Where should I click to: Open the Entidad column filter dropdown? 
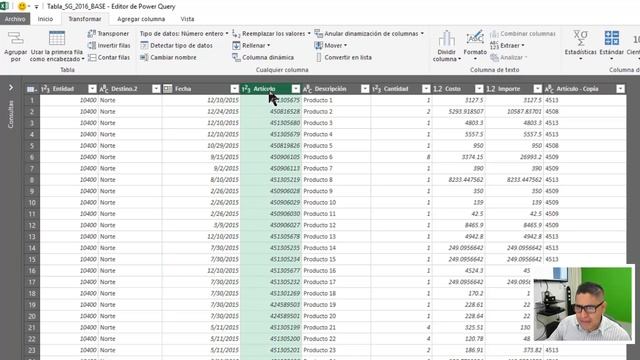[x=92, y=89]
